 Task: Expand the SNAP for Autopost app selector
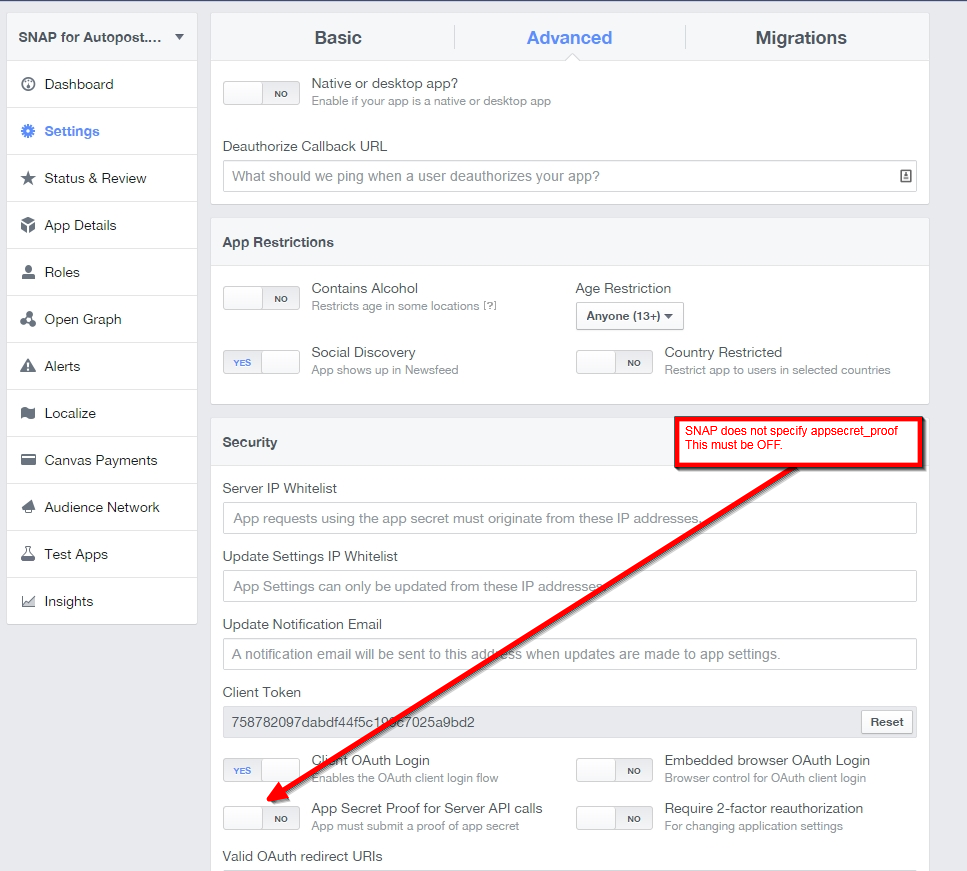tap(102, 37)
